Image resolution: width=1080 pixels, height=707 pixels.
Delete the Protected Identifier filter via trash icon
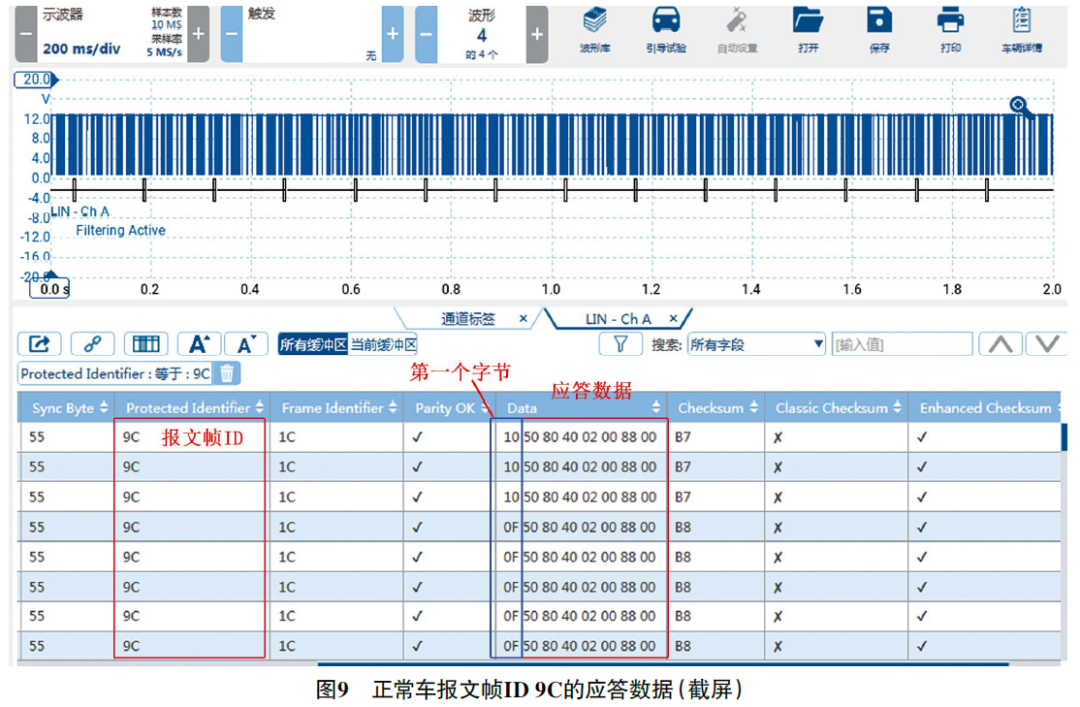227,373
